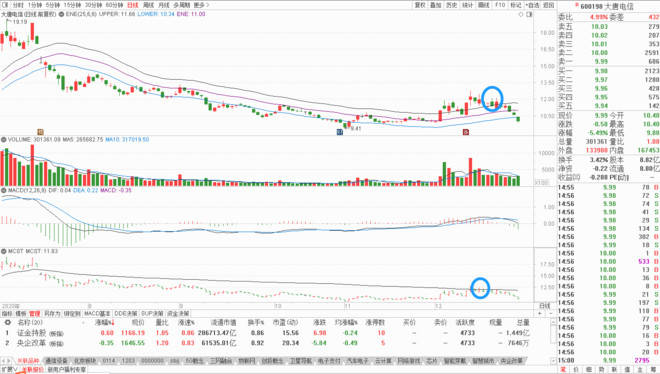This screenshot has width=660, height=374.
Task: Open the VOLUME indicator settings icon
Action: point(4,139)
